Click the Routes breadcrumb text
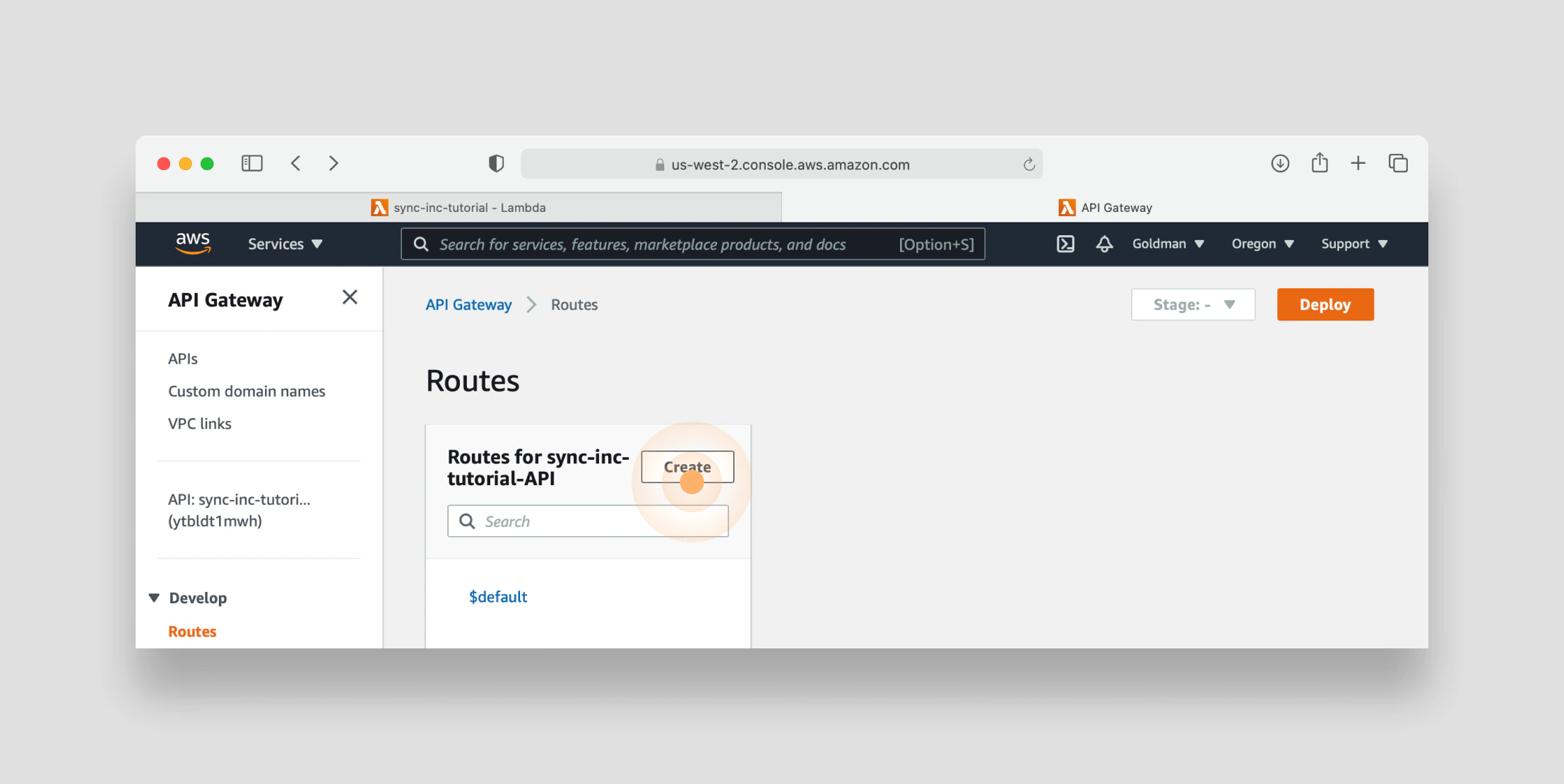This screenshot has width=1564, height=784. point(574,304)
